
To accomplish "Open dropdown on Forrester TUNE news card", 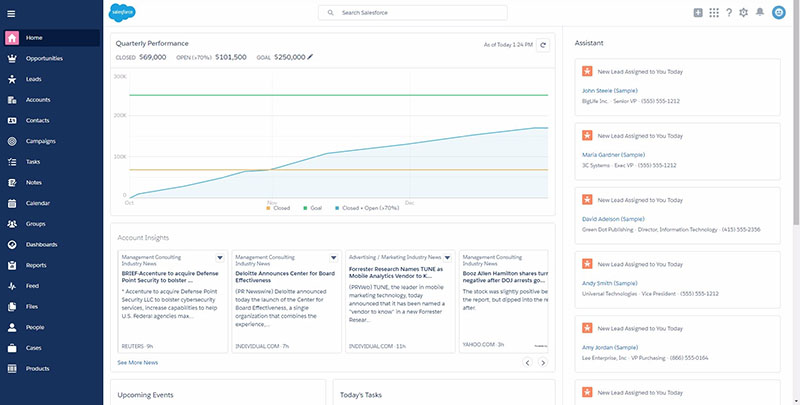I will pyautogui.click(x=447, y=258).
